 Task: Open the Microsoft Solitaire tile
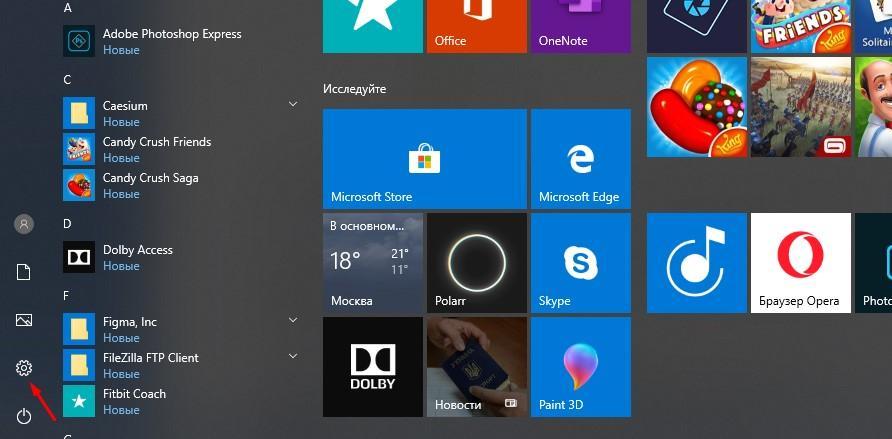pos(873,26)
